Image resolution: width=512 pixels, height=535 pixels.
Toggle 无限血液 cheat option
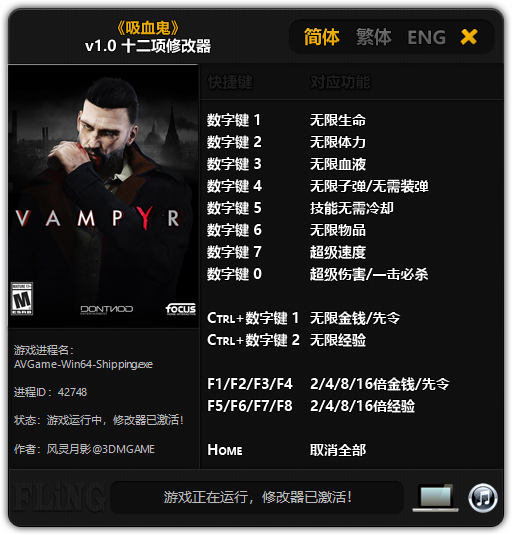tap(337, 164)
